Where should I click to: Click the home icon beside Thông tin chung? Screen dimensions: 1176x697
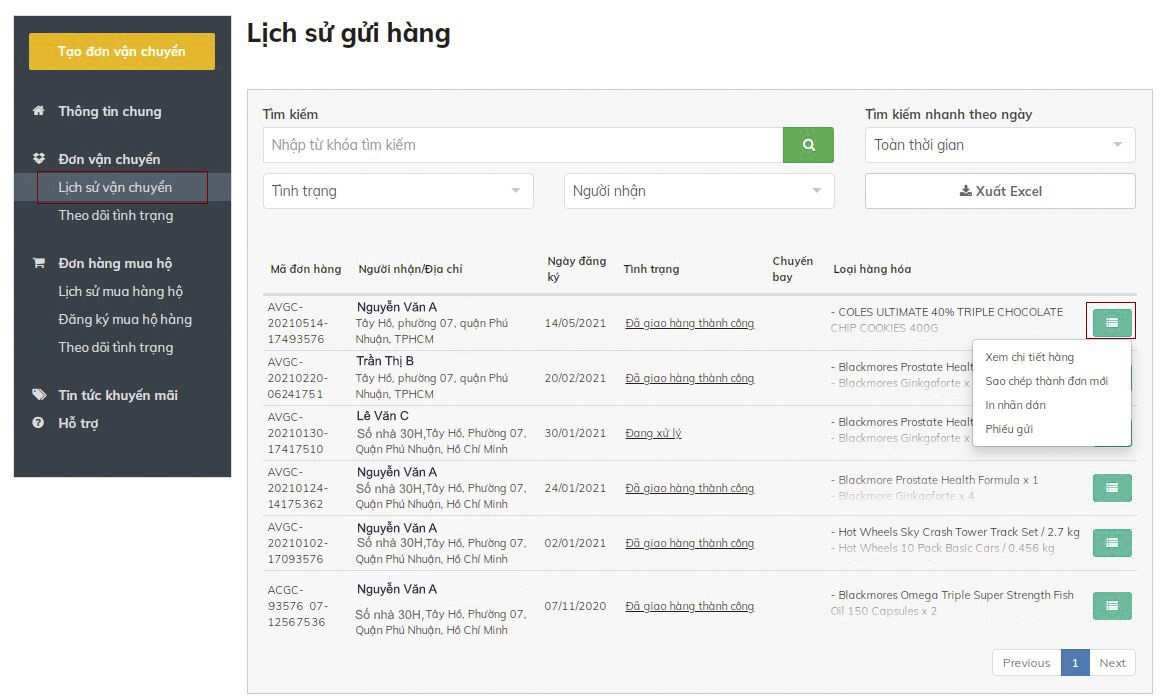click(x=39, y=111)
